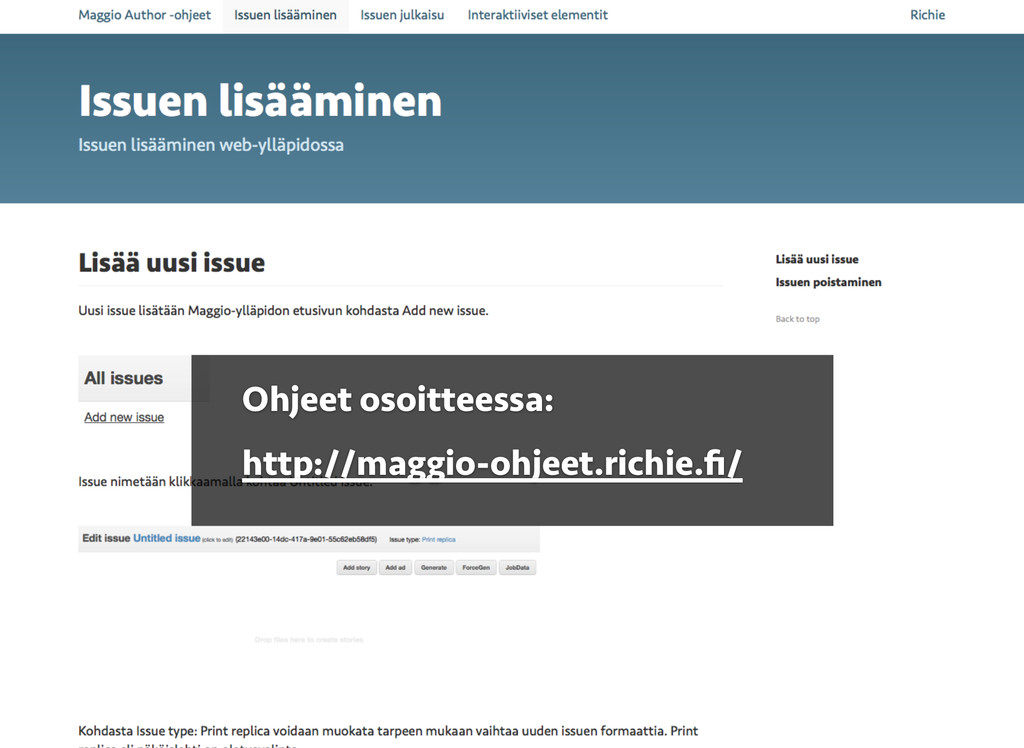Viewport: 1024px width, 748px height.
Task: Click the Add story button
Action: click(357, 568)
